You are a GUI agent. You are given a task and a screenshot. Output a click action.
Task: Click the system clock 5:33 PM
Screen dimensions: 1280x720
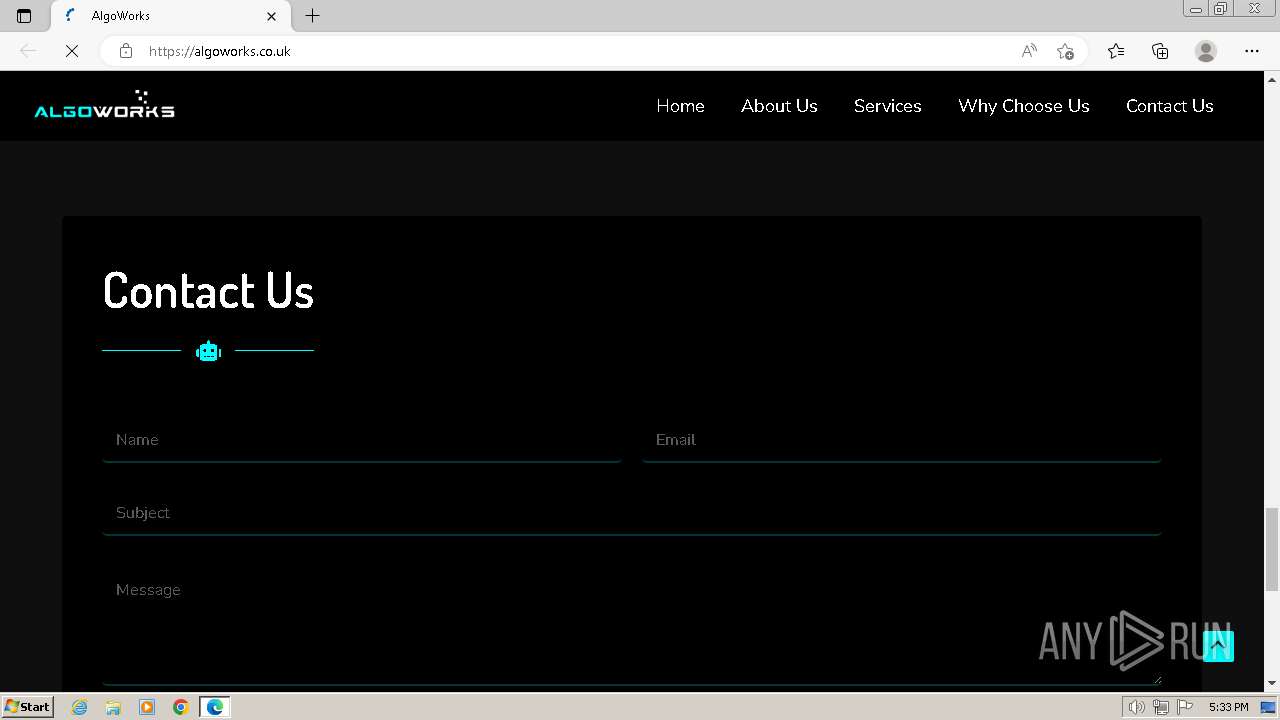pos(1228,707)
